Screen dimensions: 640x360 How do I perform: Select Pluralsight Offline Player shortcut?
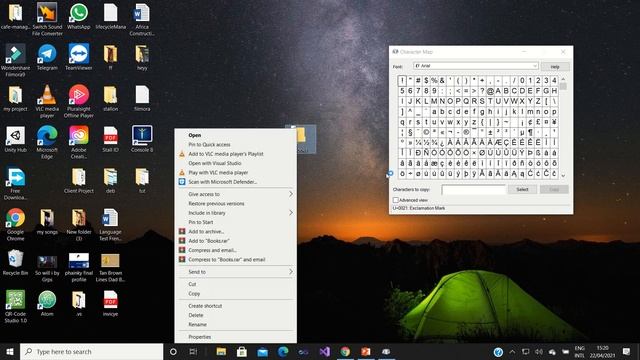[x=78, y=101]
